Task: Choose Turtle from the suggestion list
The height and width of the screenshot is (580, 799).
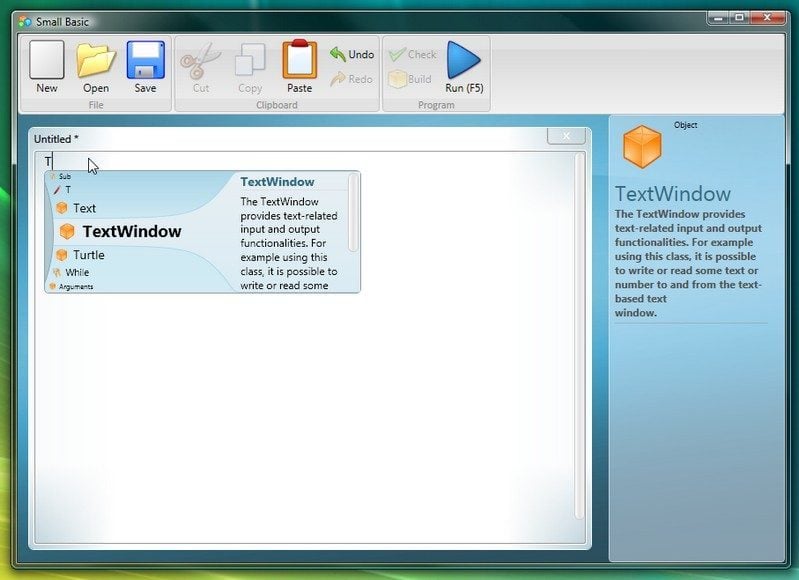Action: [x=89, y=255]
